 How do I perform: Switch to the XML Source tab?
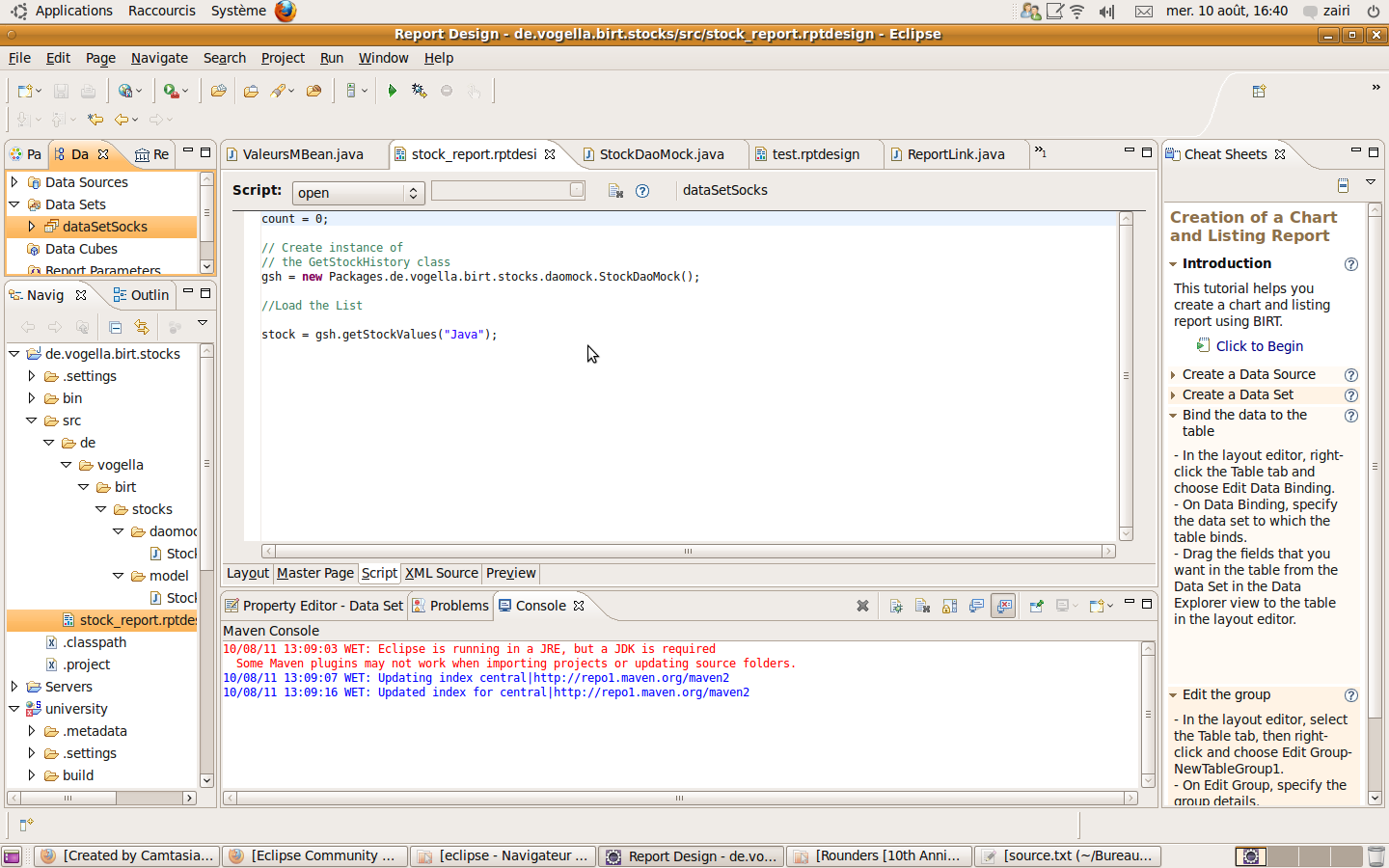[x=441, y=573]
